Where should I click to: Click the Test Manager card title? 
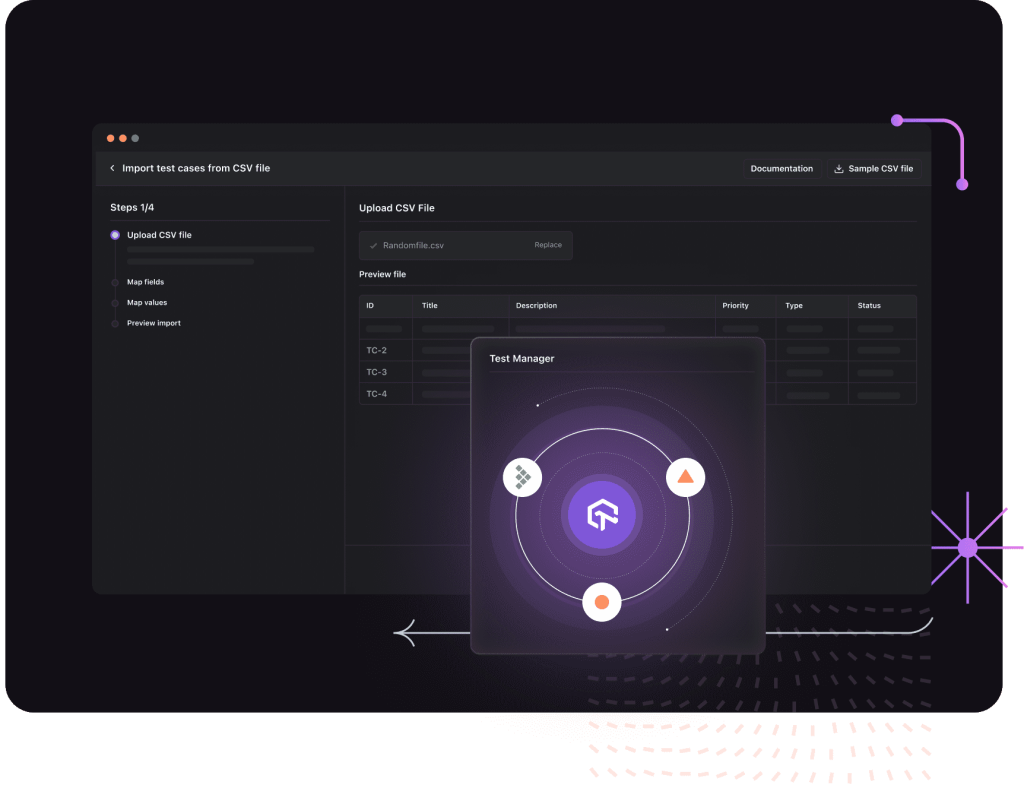(x=522, y=359)
